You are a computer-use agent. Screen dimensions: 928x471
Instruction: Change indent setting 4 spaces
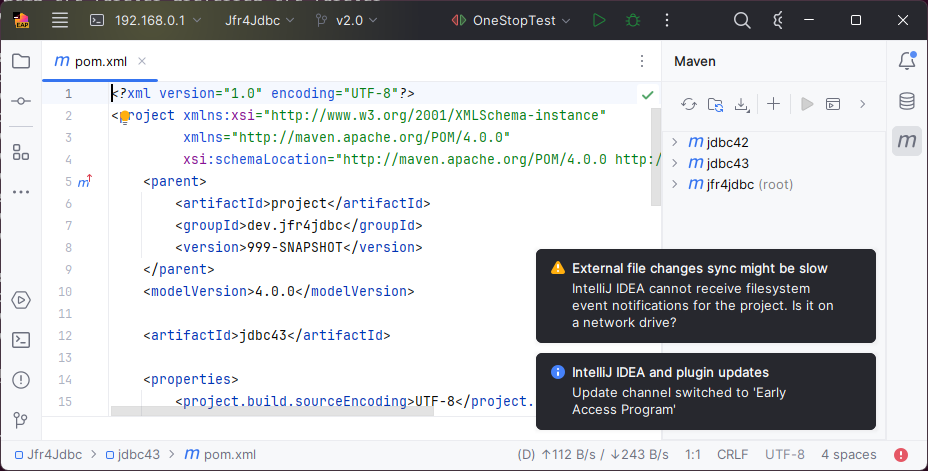point(848,454)
